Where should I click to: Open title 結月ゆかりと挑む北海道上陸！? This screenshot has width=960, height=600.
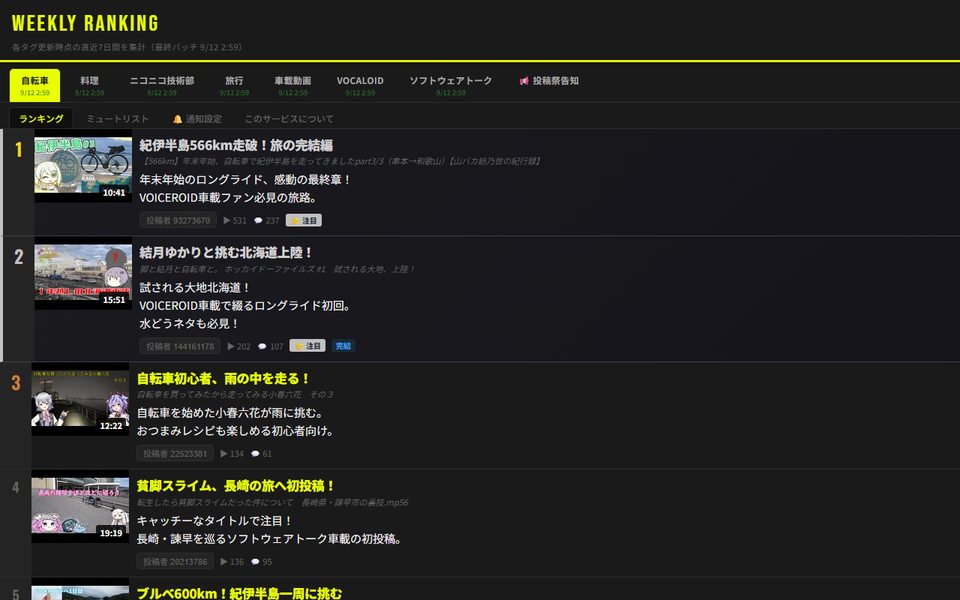coord(226,252)
